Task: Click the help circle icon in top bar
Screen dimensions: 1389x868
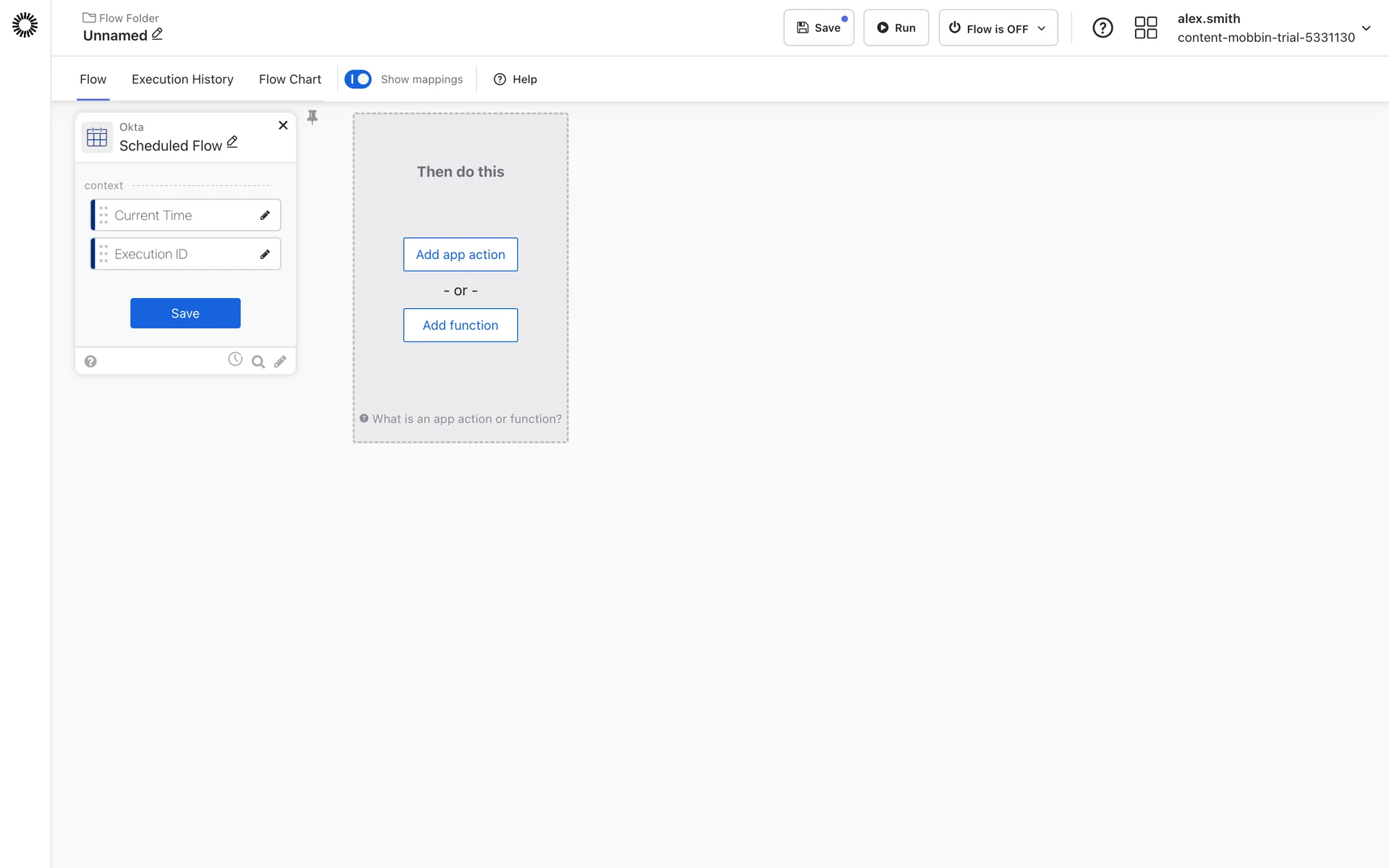Action: pos(1102,27)
